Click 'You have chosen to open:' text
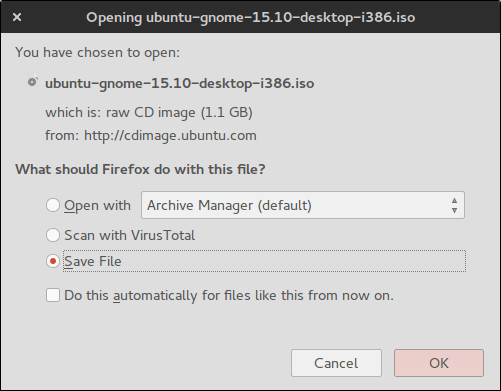Image resolution: width=501 pixels, height=391 pixels. click(x=98, y=53)
